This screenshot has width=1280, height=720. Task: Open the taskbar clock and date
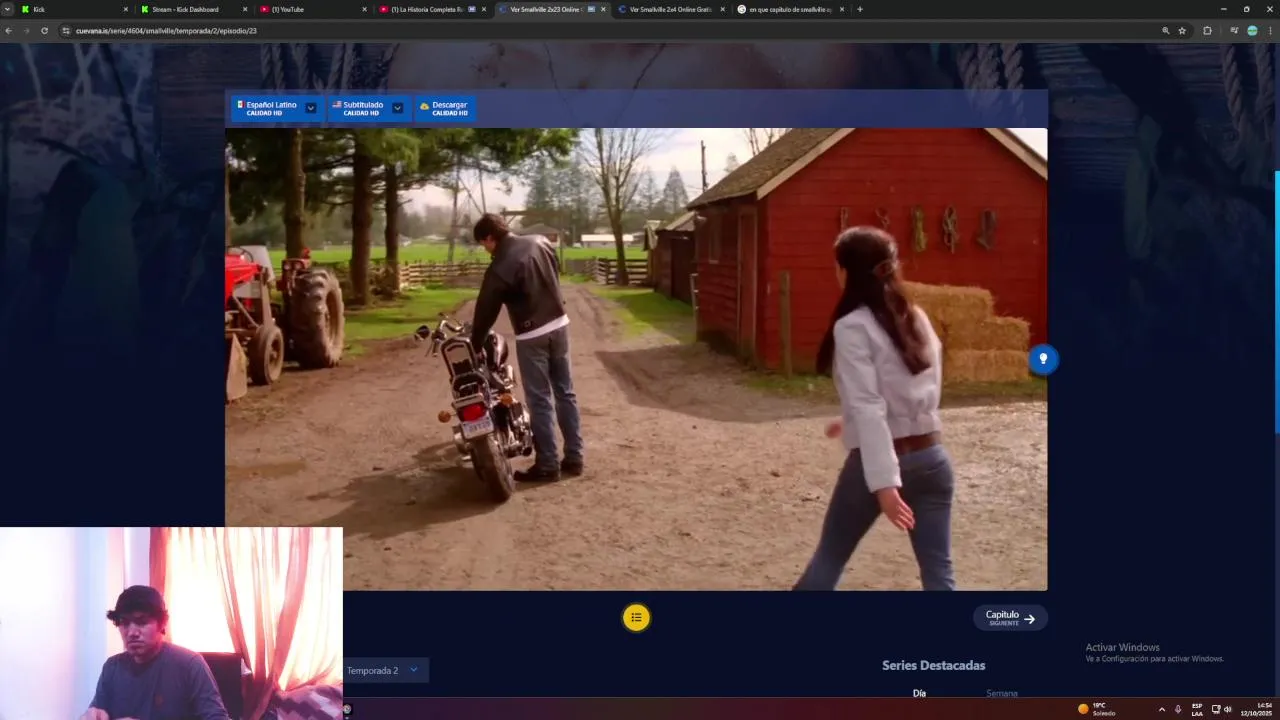pyautogui.click(x=1256, y=709)
